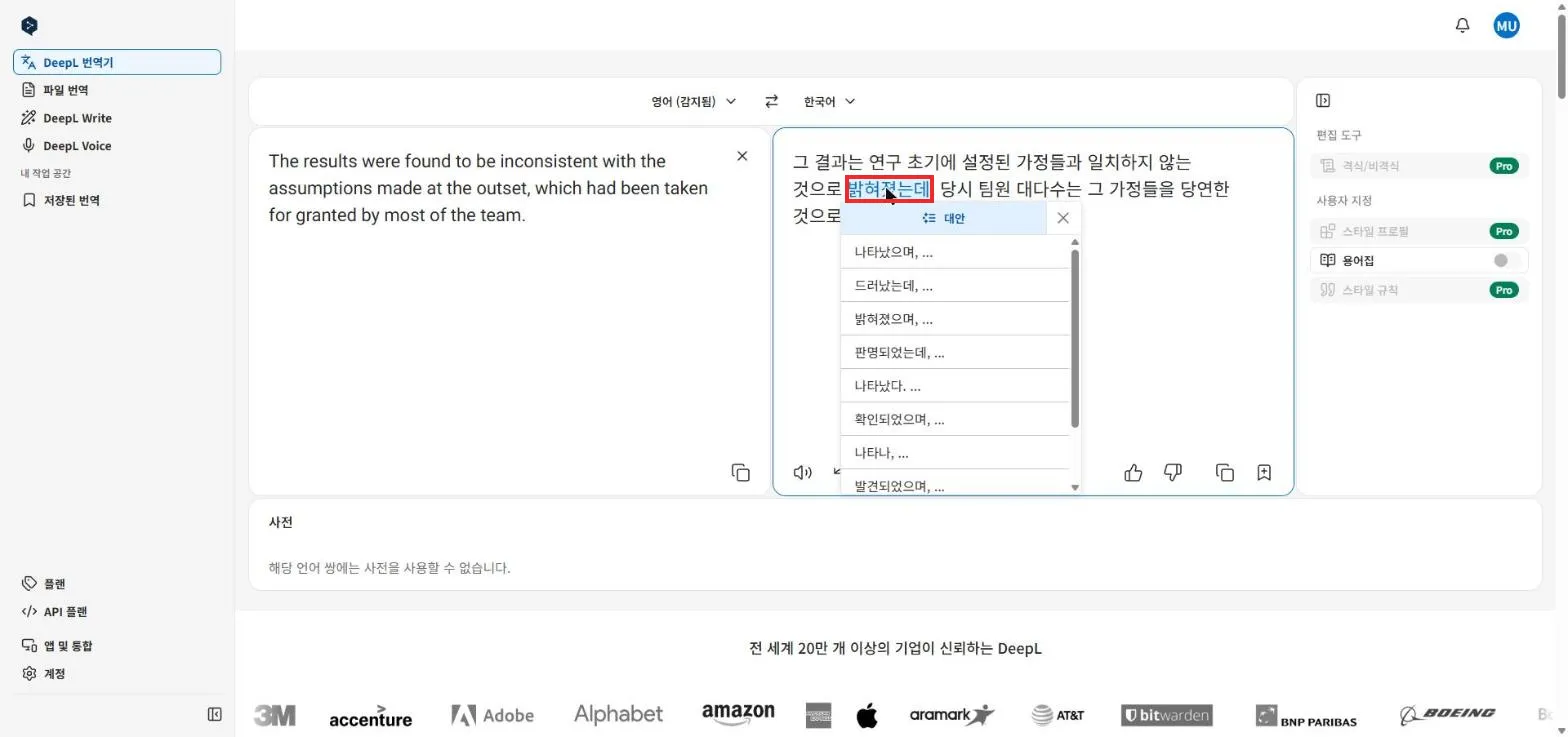The image size is (1568, 737).
Task: Go to 파일 번역 page
Action: coord(117,90)
